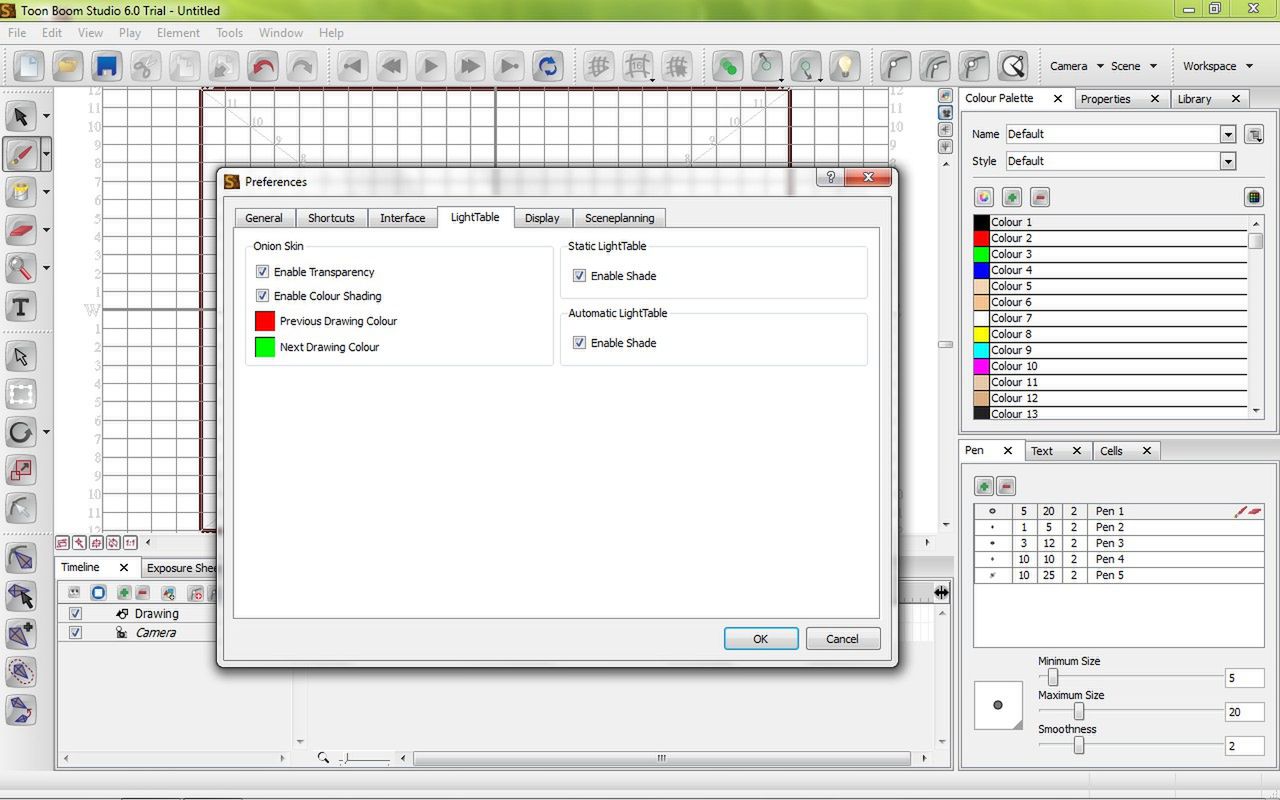Switch to the General preferences tab

(x=264, y=218)
